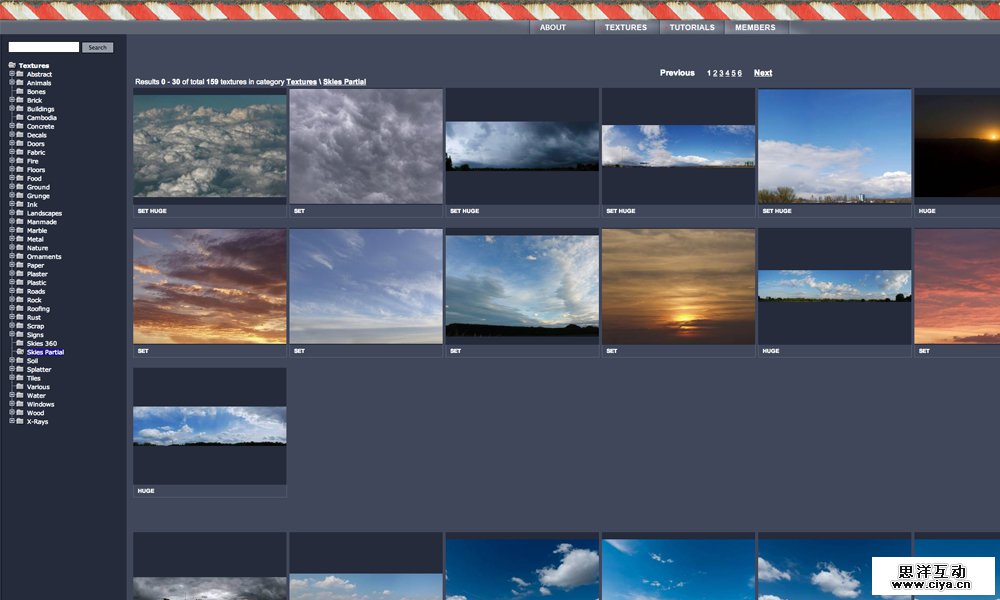Click the X-Rays folder icon
Image resolution: width=1000 pixels, height=600 pixels.
(x=20, y=422)
